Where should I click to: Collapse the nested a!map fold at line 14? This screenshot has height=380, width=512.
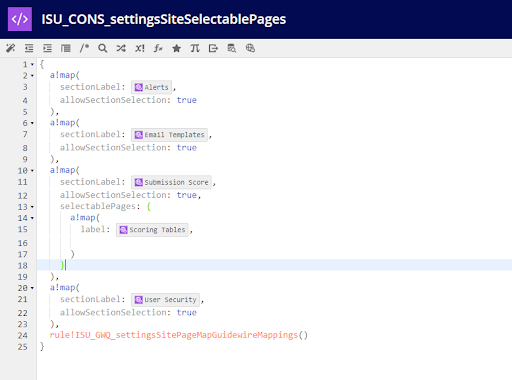[32, 218]
